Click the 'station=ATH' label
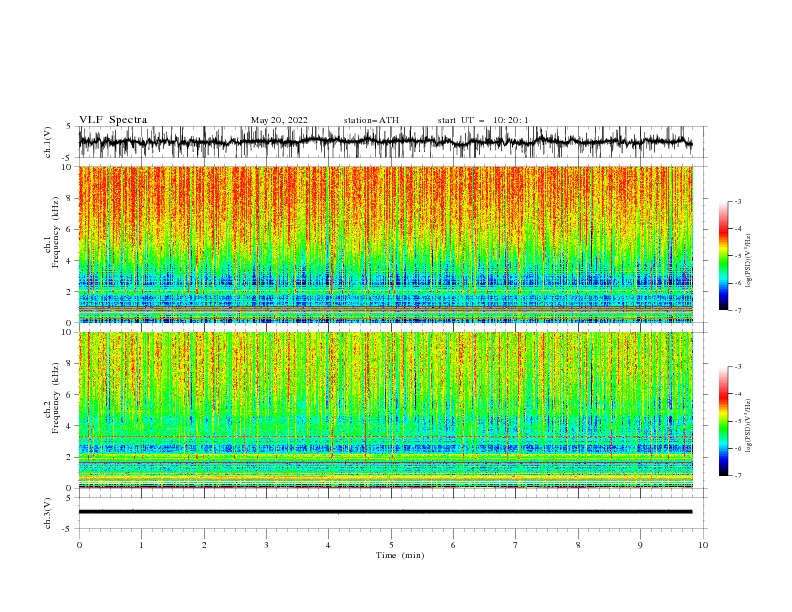This screenshot has height=612, width=792. [x=371, y=120]
